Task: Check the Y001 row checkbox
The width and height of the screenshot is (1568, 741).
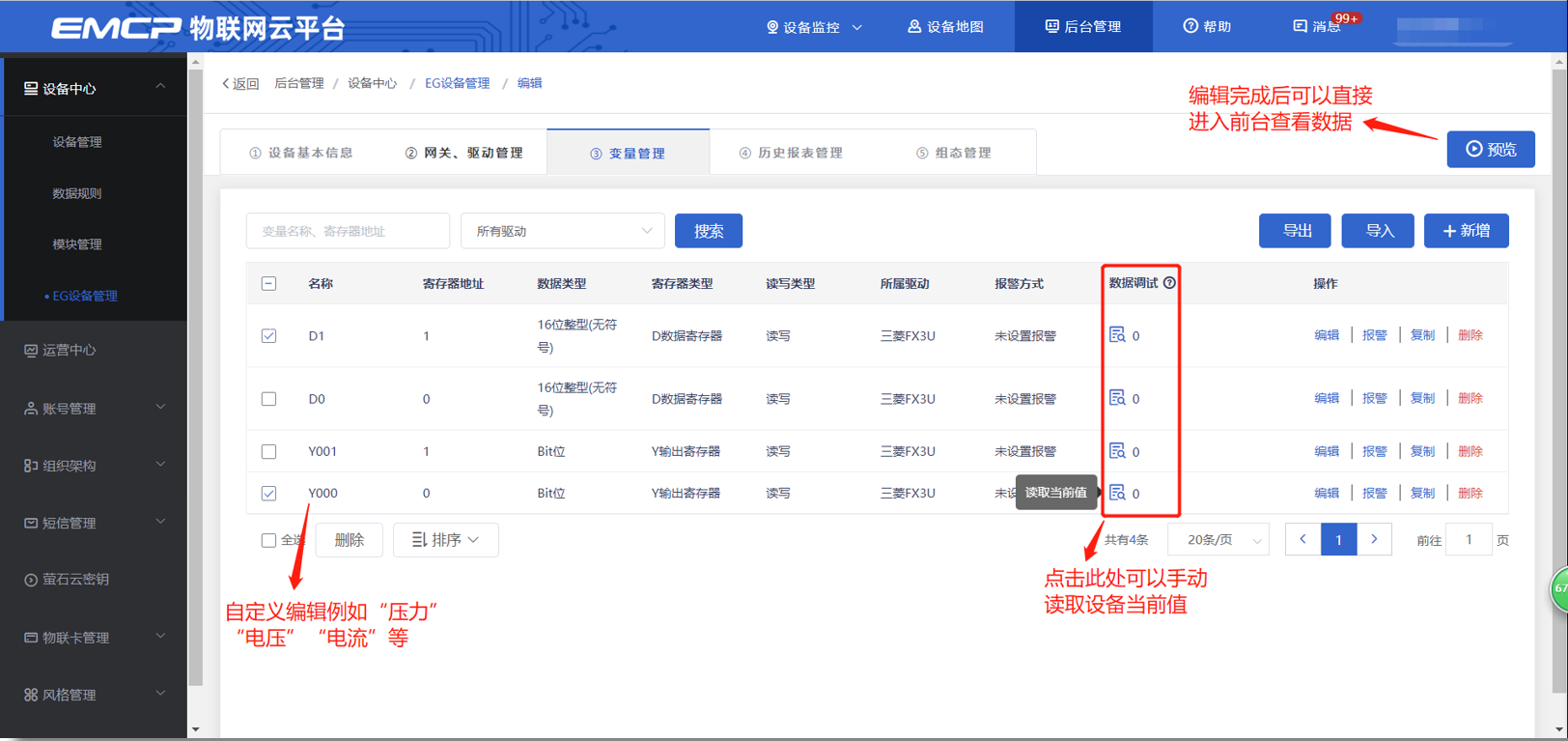Action: point(268,451)
